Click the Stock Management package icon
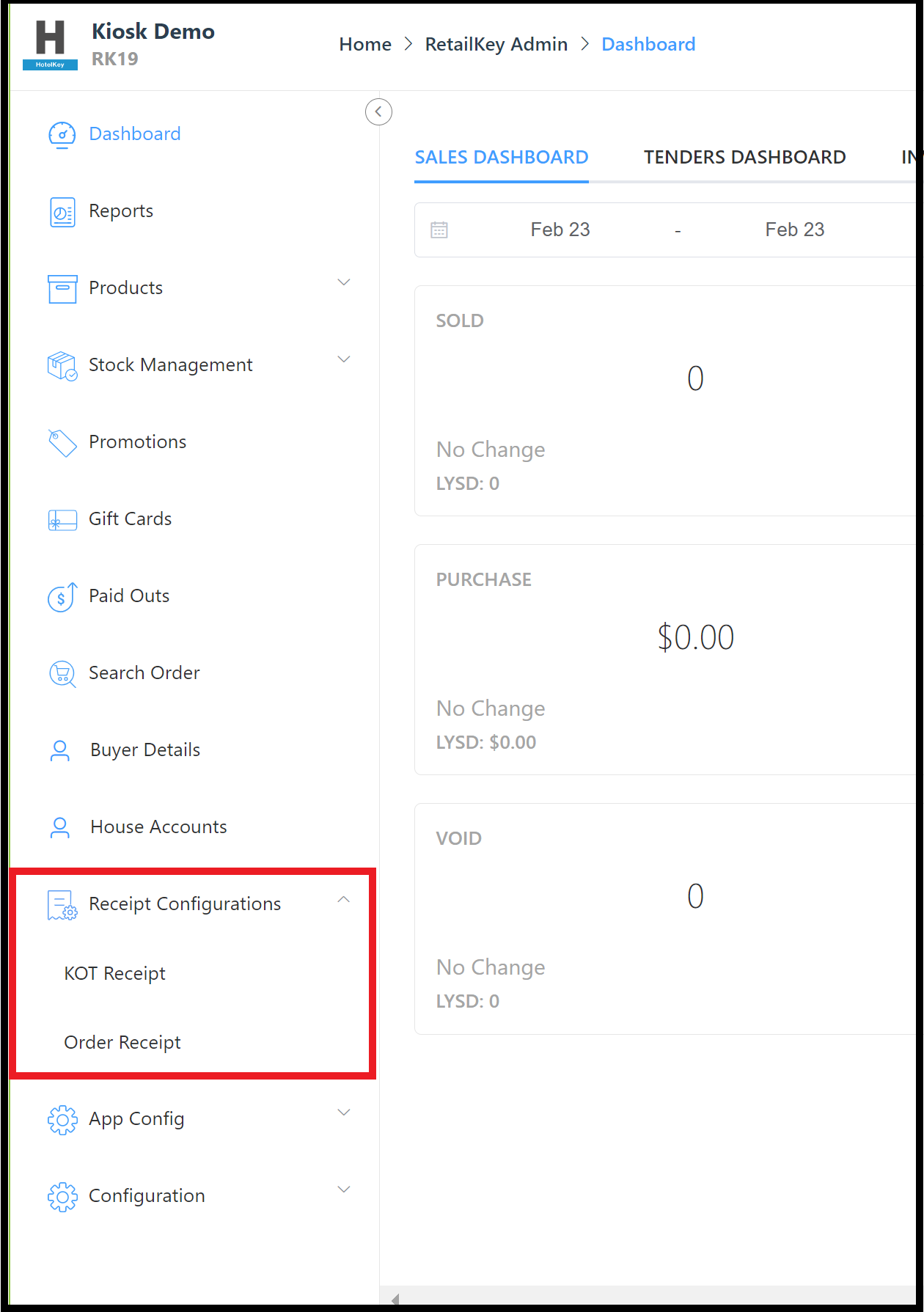The image size is (924, 1312). (x=62, y=365)
